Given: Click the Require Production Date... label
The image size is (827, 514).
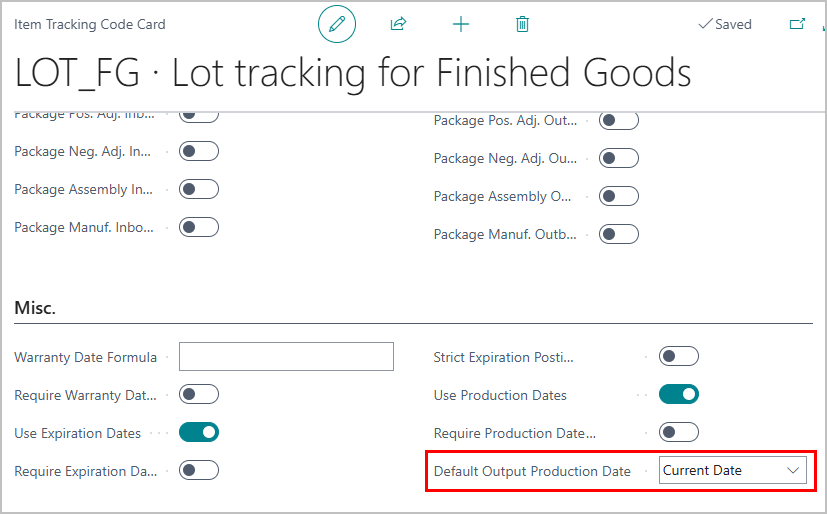Looking at the screenshot, I should pos(515,433).
